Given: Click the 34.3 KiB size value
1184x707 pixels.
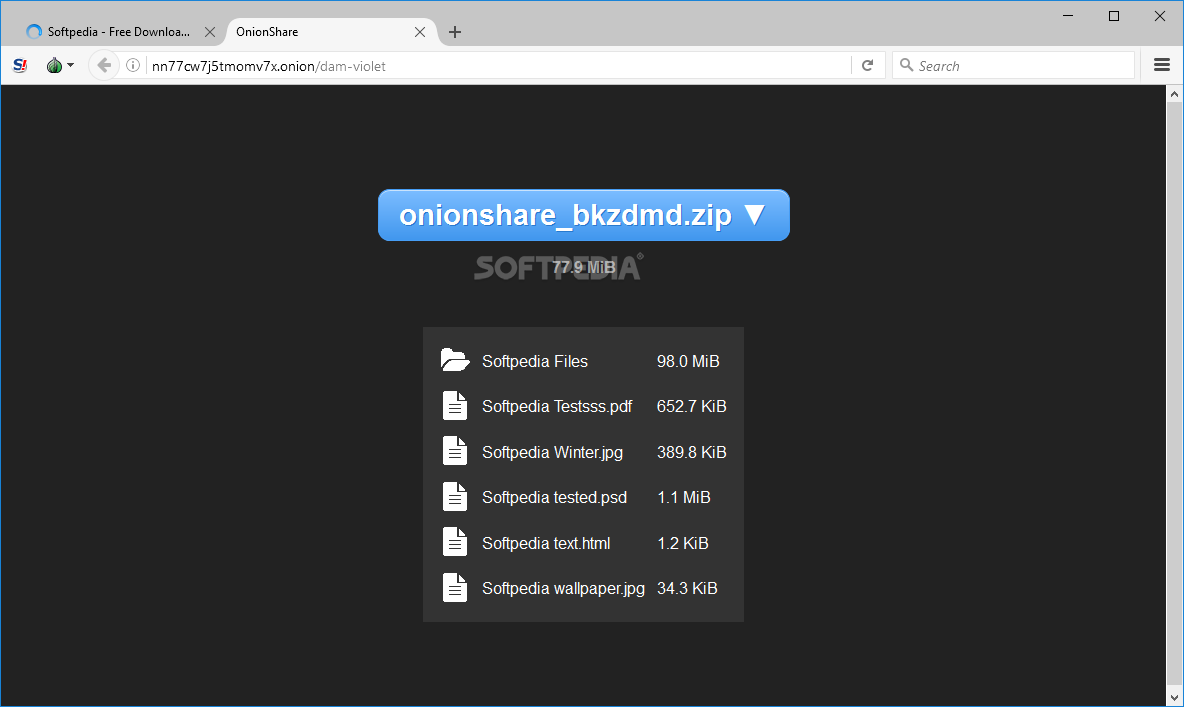Looking at the screenshot, I should [687, 588].
